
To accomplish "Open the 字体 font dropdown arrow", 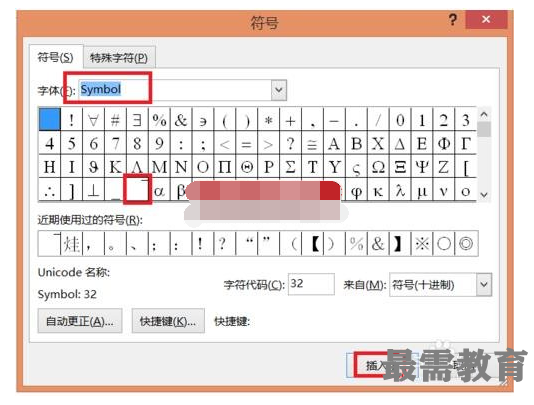I will (x=279, y=90).
